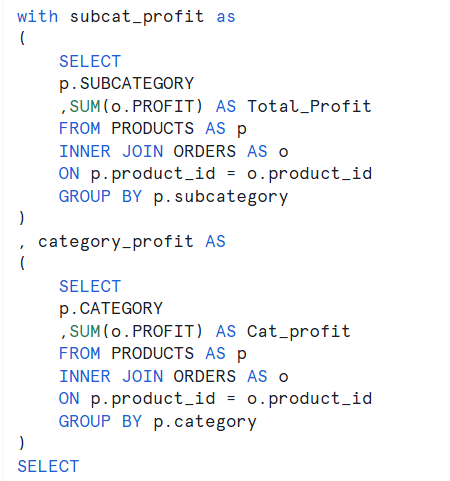Click the second ON p.product_id join condition
Image resolution: width=450 pixels, height=481 pixels.
point(215,399)
